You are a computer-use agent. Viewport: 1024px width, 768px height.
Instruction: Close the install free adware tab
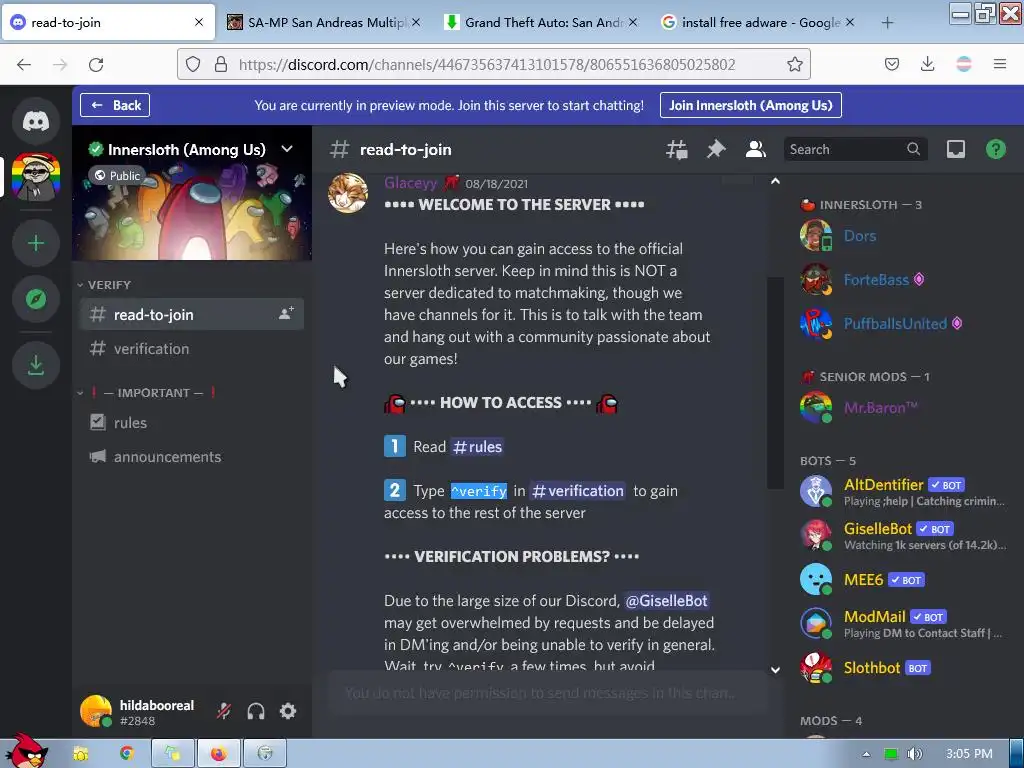tap(850, 22)
